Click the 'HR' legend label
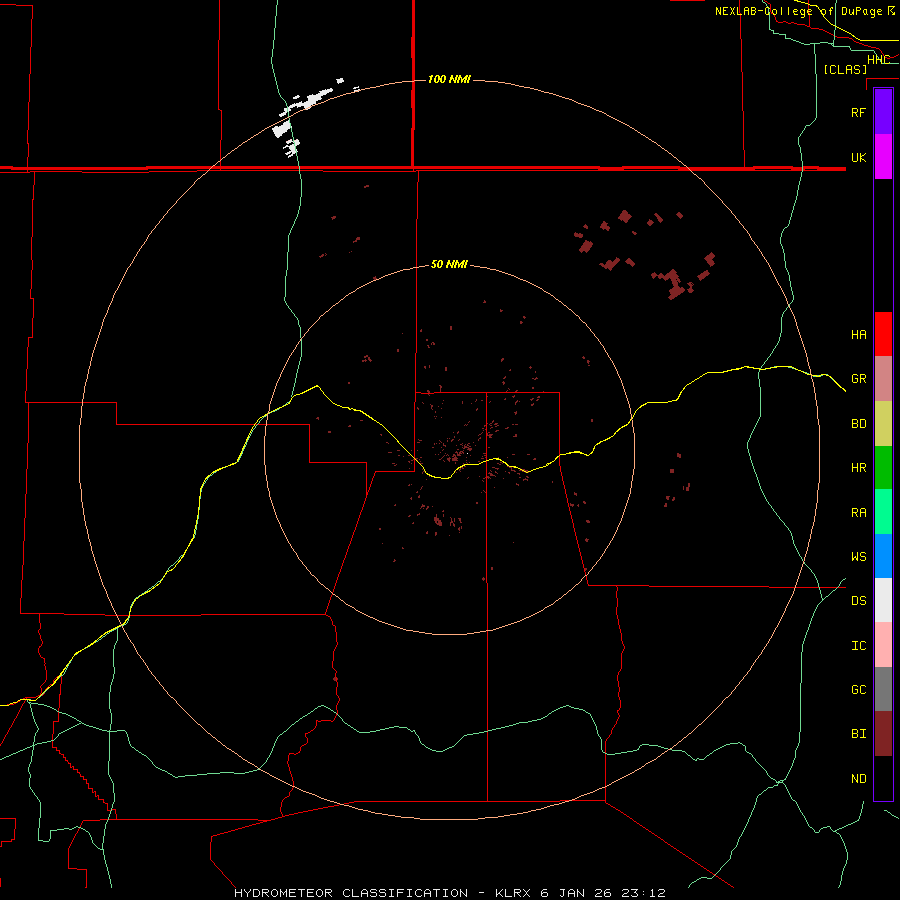 (858, 468)
